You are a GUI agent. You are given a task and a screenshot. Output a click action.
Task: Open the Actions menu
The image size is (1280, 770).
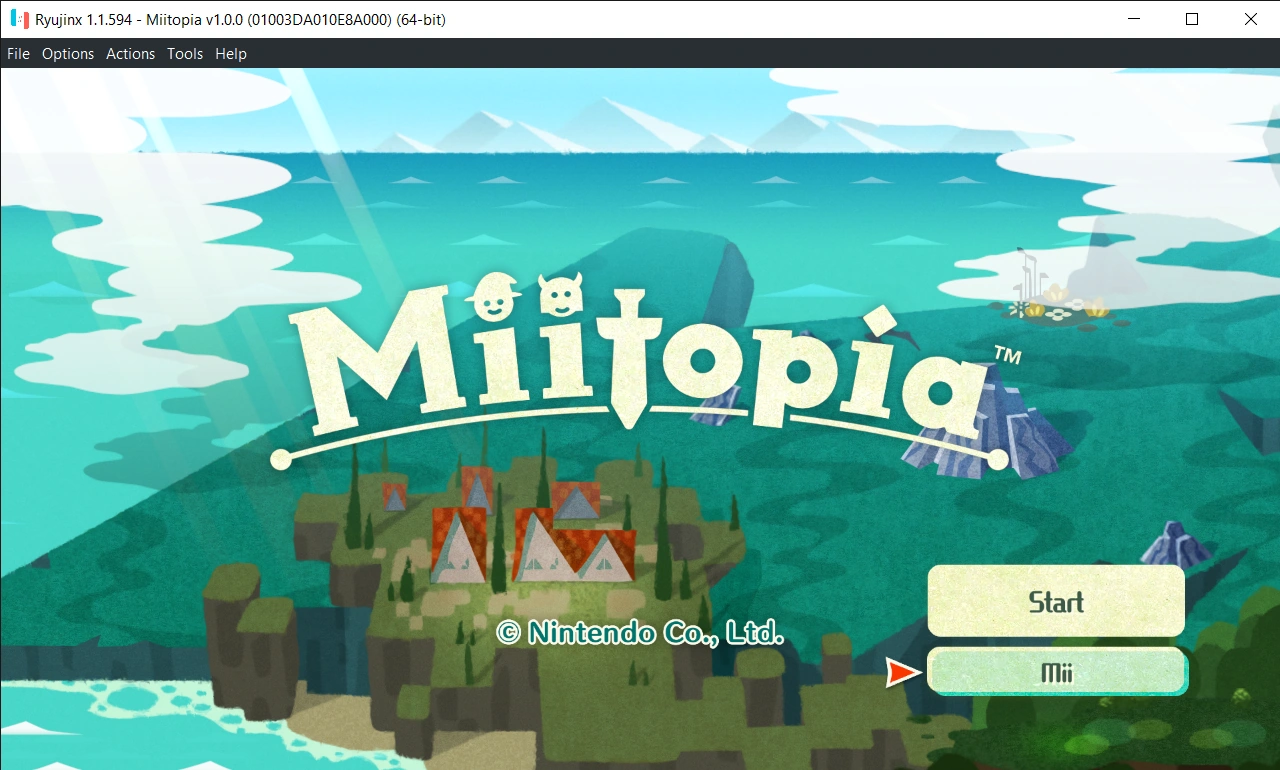pyautogui.click(x=130, y=54)
